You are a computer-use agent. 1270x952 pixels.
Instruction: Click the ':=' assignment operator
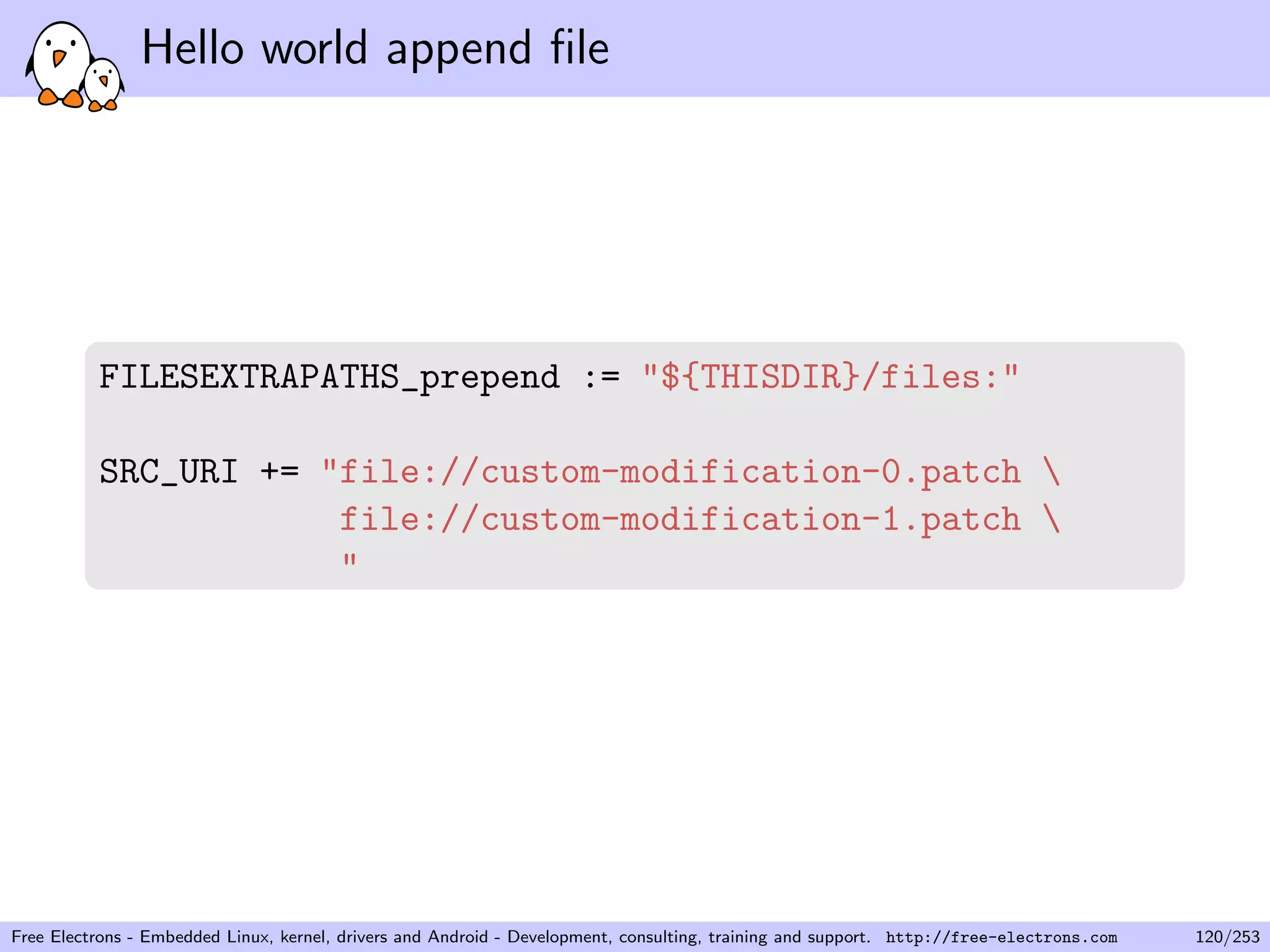tap(602, 377)
